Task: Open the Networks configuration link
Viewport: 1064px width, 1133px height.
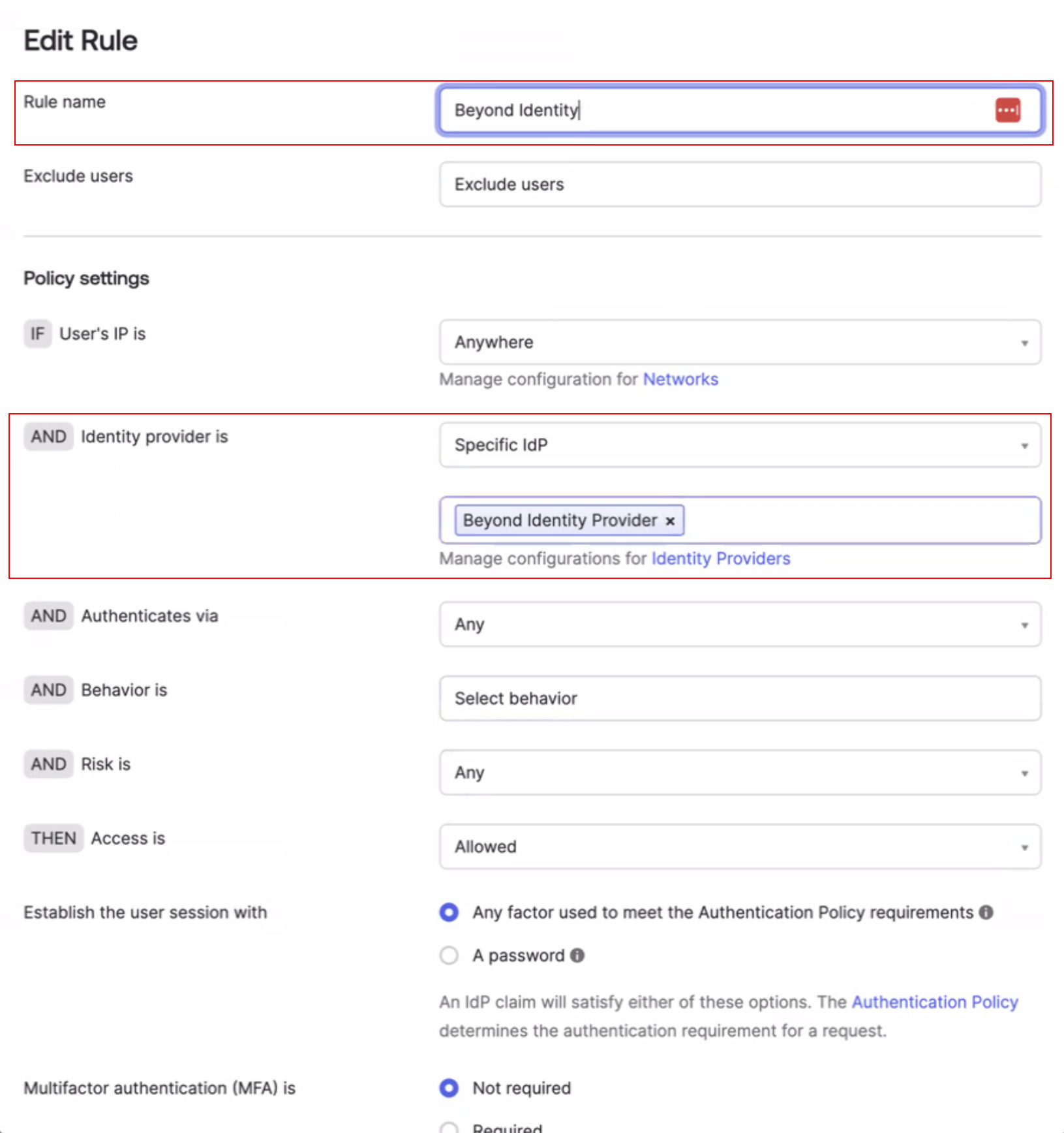Action: click(x=680, y=379)
